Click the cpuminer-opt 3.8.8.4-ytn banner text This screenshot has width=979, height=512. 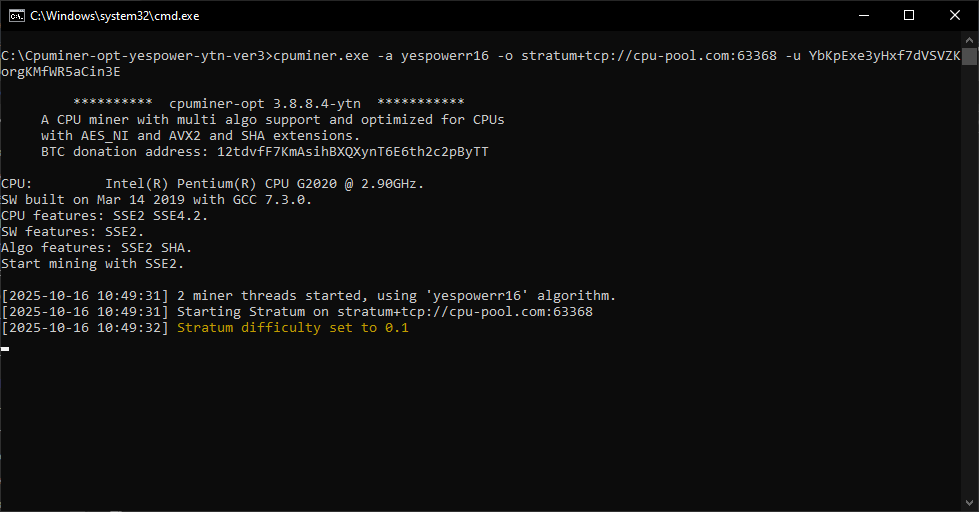265,104
